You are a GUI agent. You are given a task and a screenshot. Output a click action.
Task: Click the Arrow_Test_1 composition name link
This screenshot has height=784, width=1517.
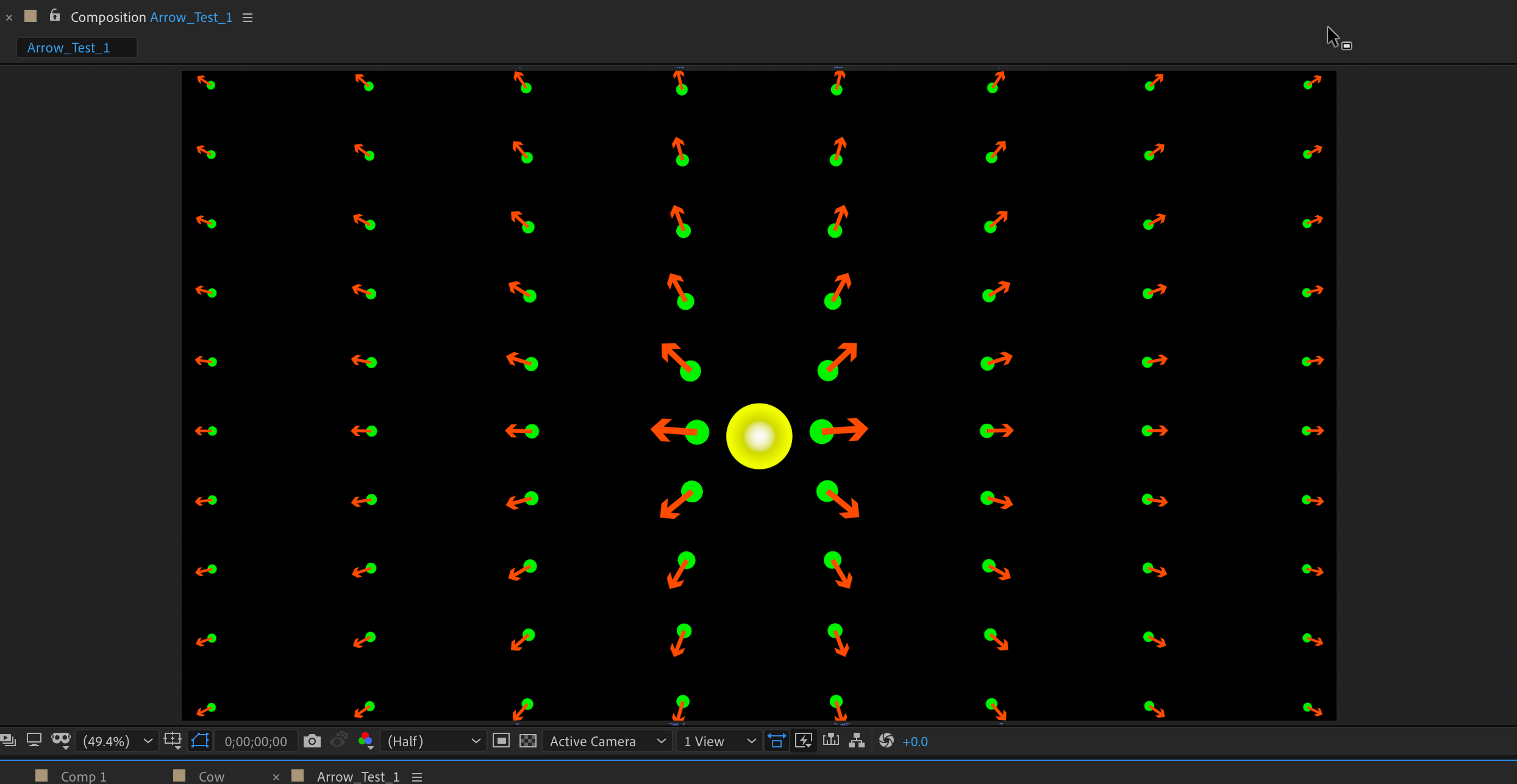[191, 17]
